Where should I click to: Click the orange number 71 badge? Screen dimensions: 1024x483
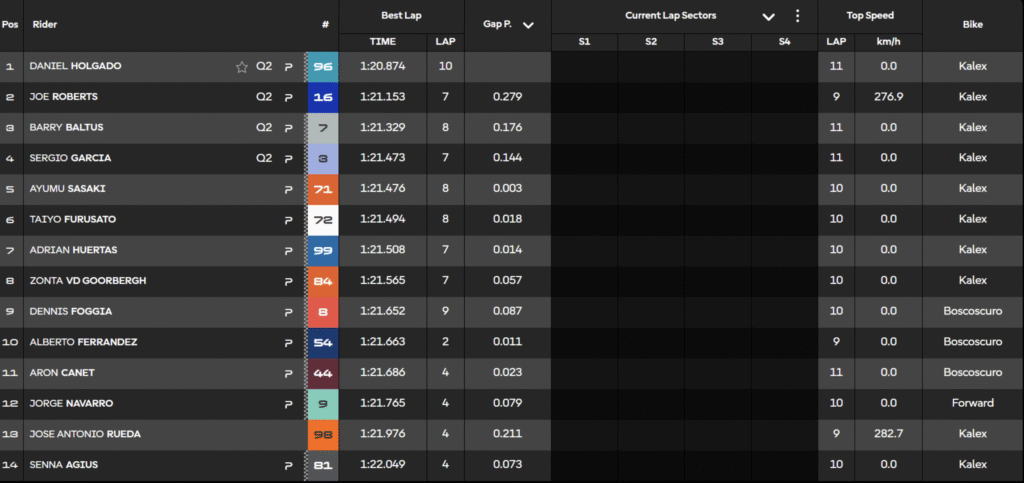point(324,189)
